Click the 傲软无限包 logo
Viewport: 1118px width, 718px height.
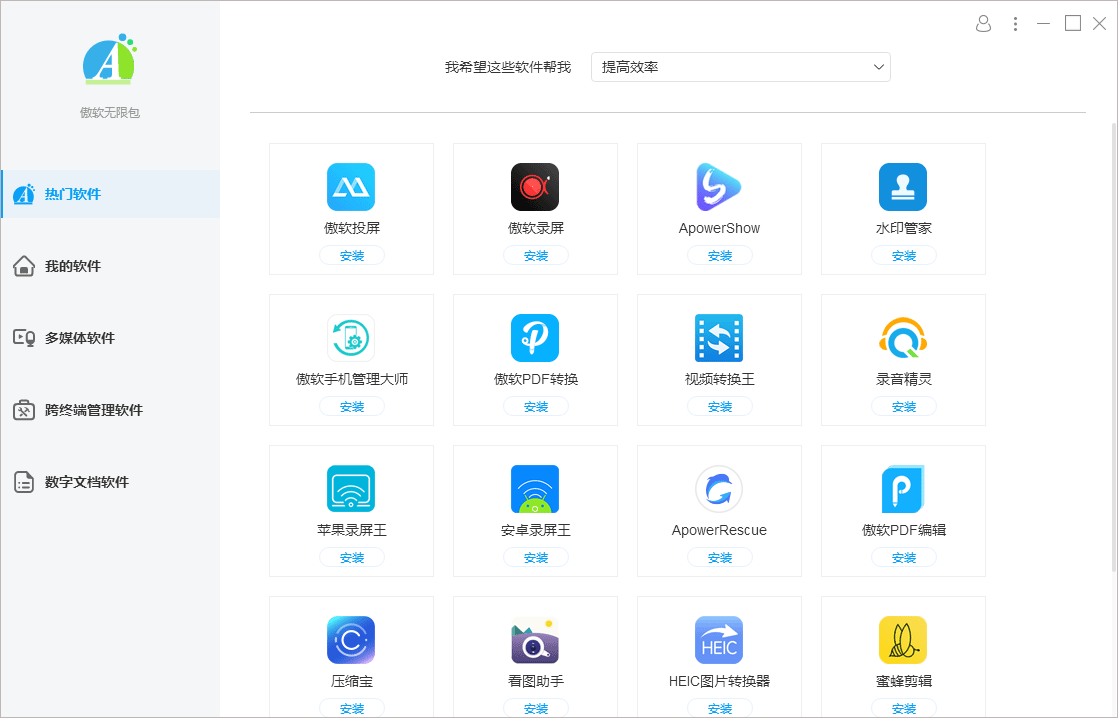109,59
